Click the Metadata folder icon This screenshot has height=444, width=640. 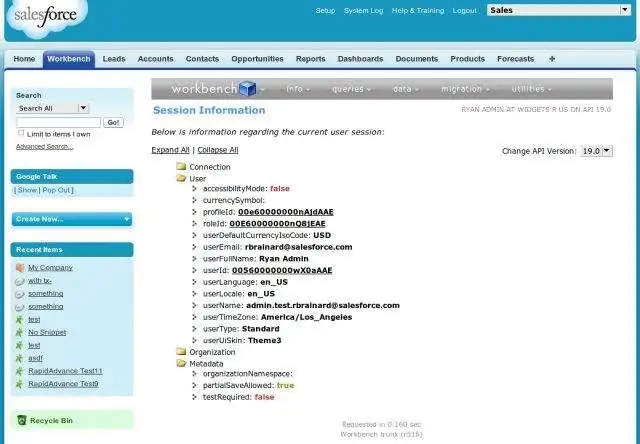click(x=181, y=363)
